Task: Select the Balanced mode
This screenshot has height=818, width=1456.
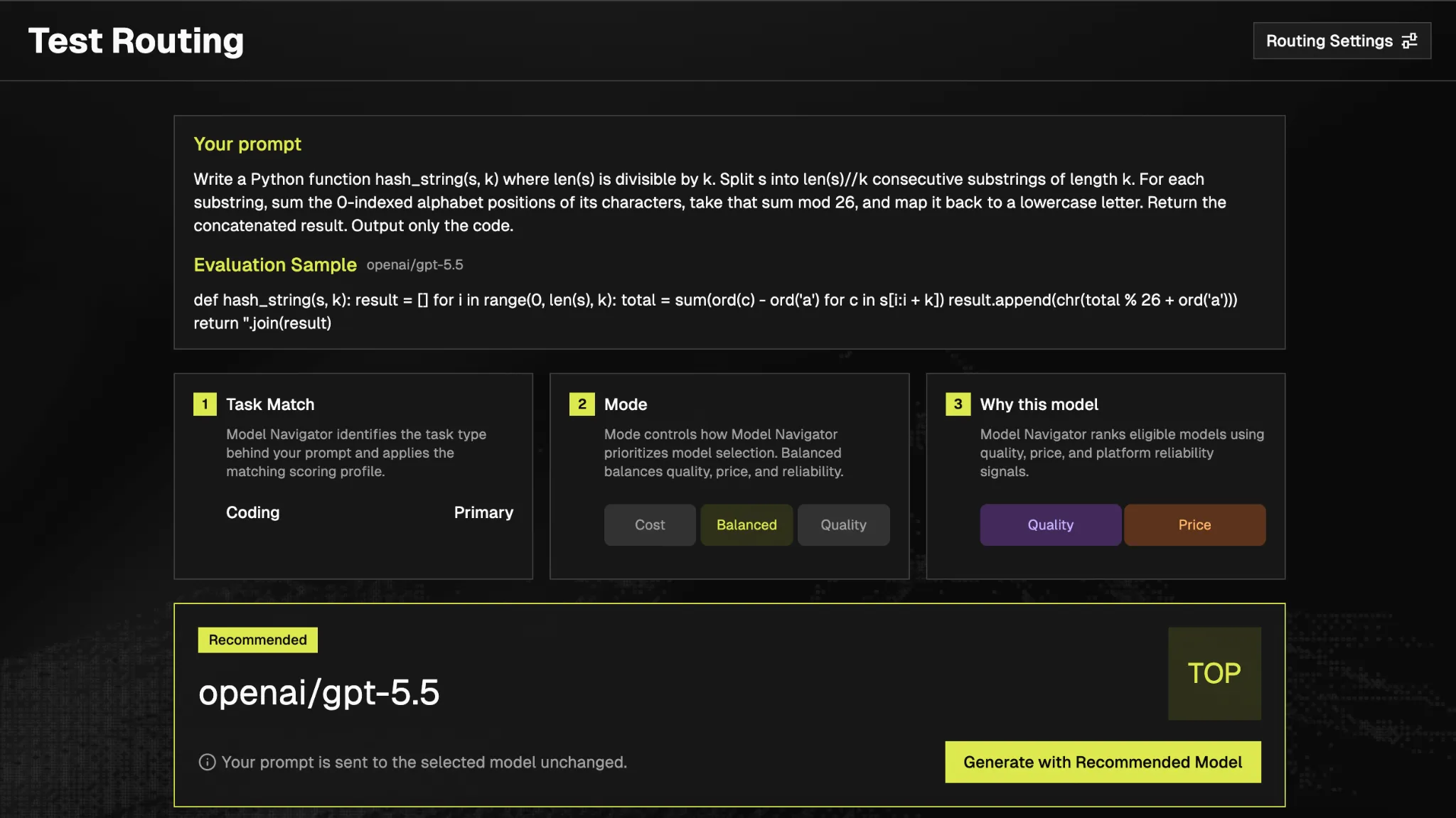Action: pos(746,524)
